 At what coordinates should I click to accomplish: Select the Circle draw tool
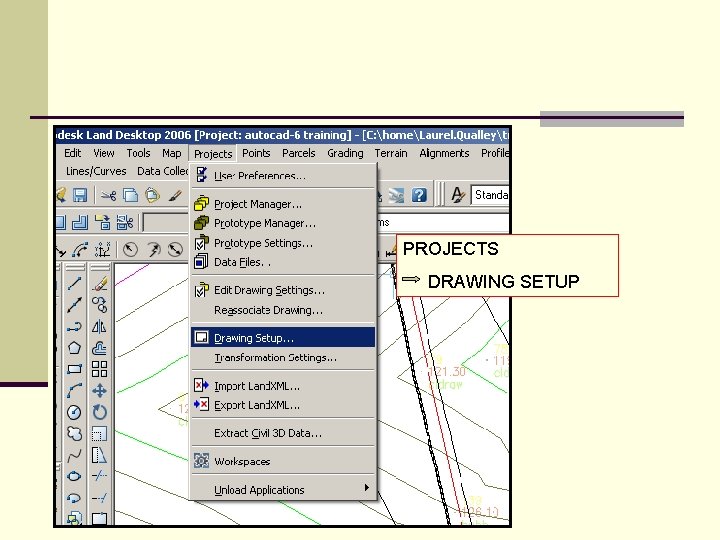tap(74, 412)
